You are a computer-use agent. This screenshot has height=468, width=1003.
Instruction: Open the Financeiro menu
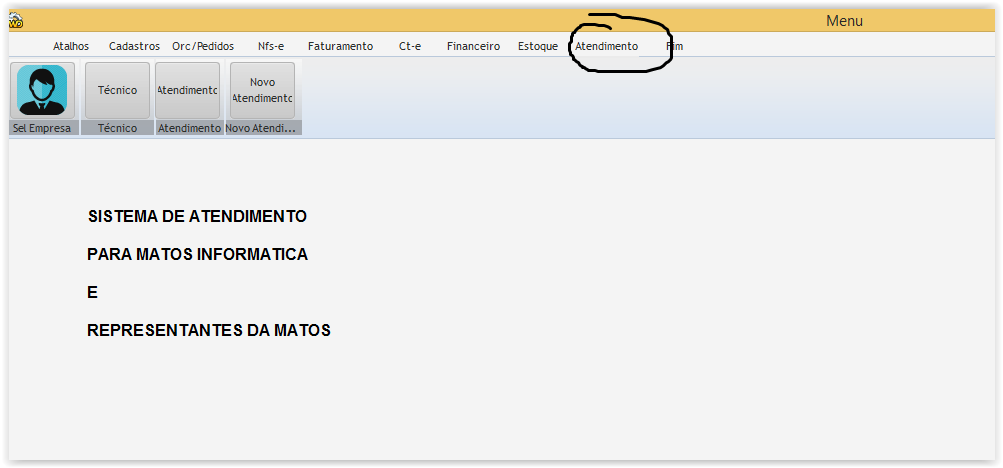(x=473, y=46)
